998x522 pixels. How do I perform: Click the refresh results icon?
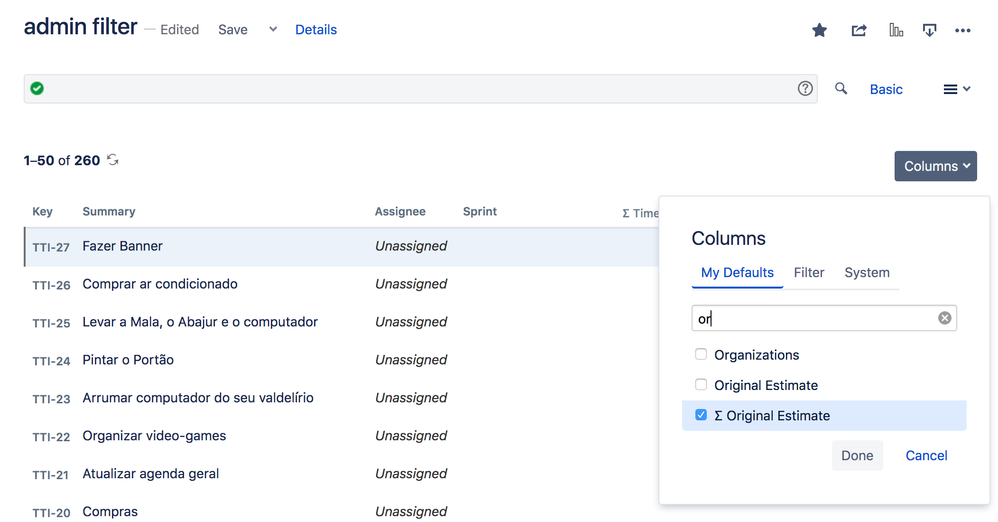point(113,160)
